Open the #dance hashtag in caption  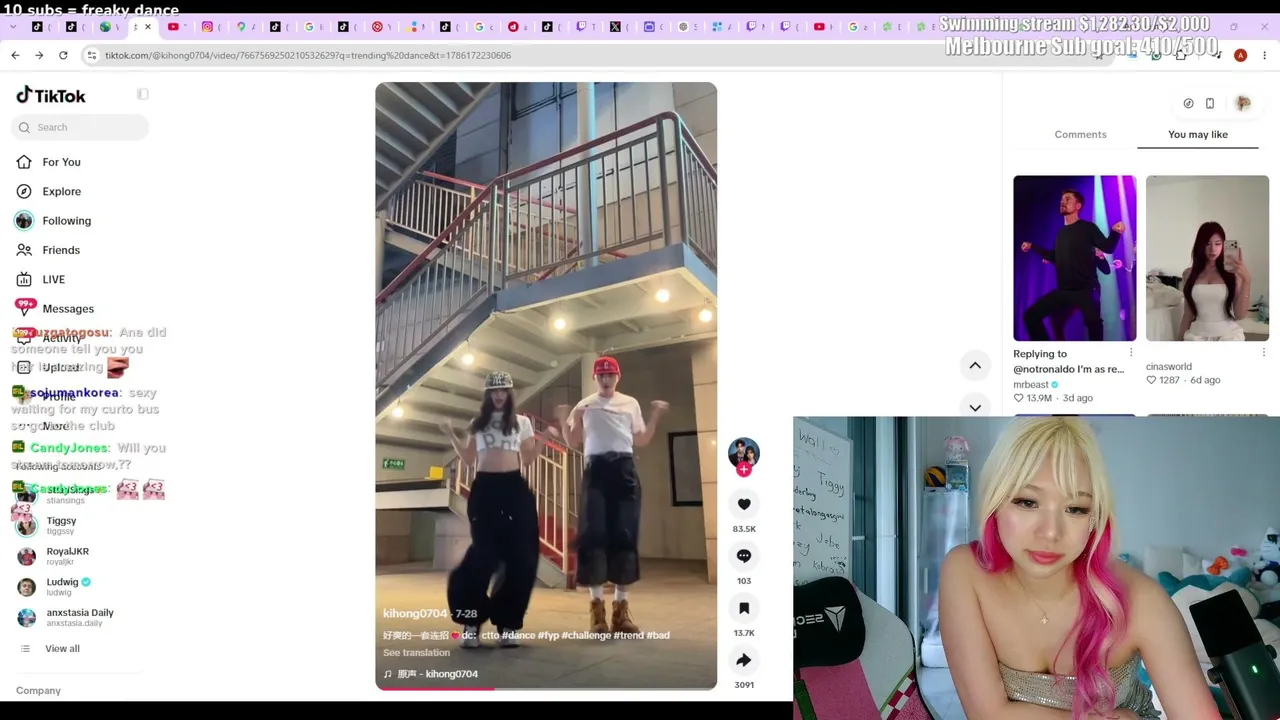(518, 635)
